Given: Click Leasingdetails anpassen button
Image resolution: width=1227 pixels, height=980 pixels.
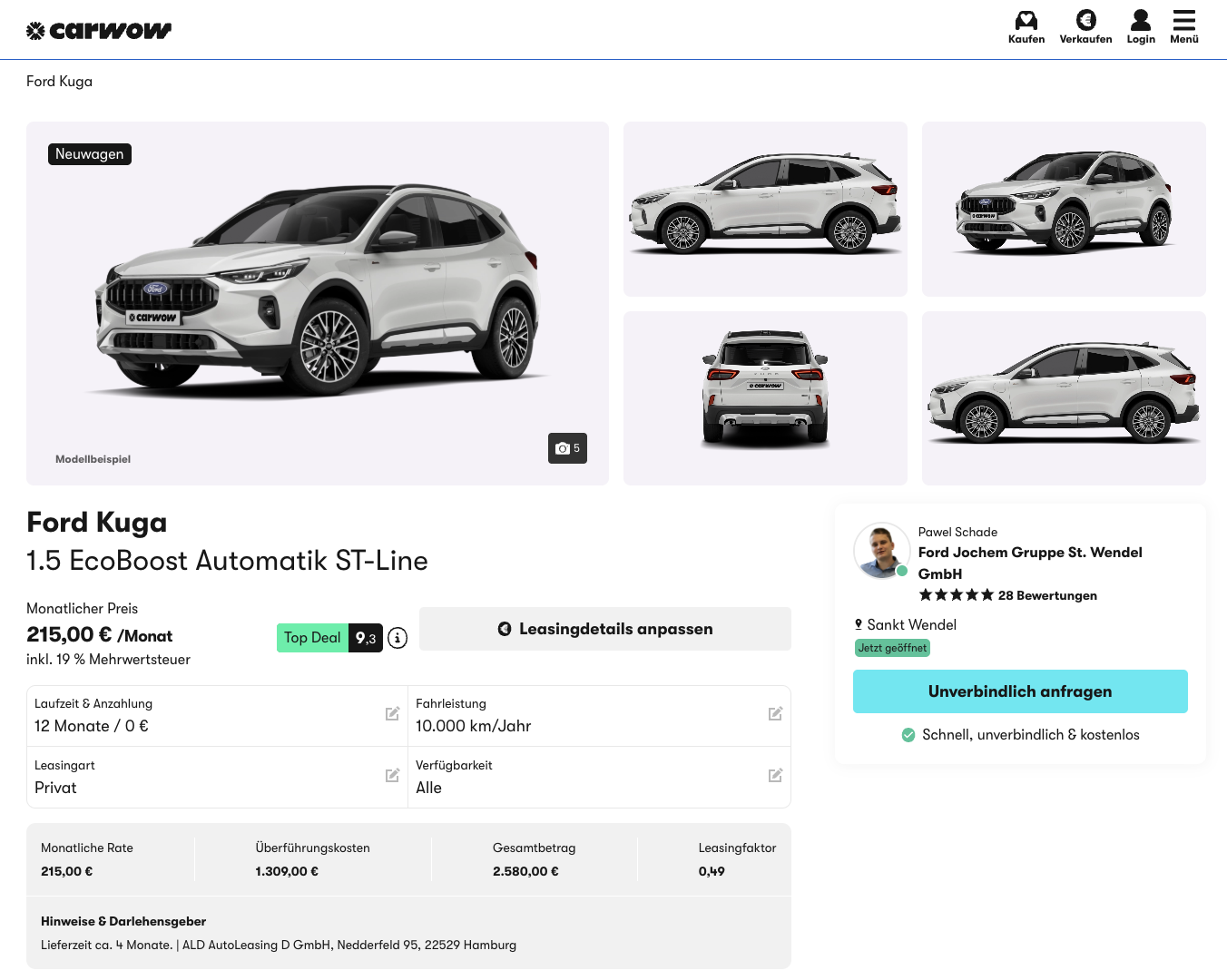Looking at the screenshot, I should coord(605,629).
